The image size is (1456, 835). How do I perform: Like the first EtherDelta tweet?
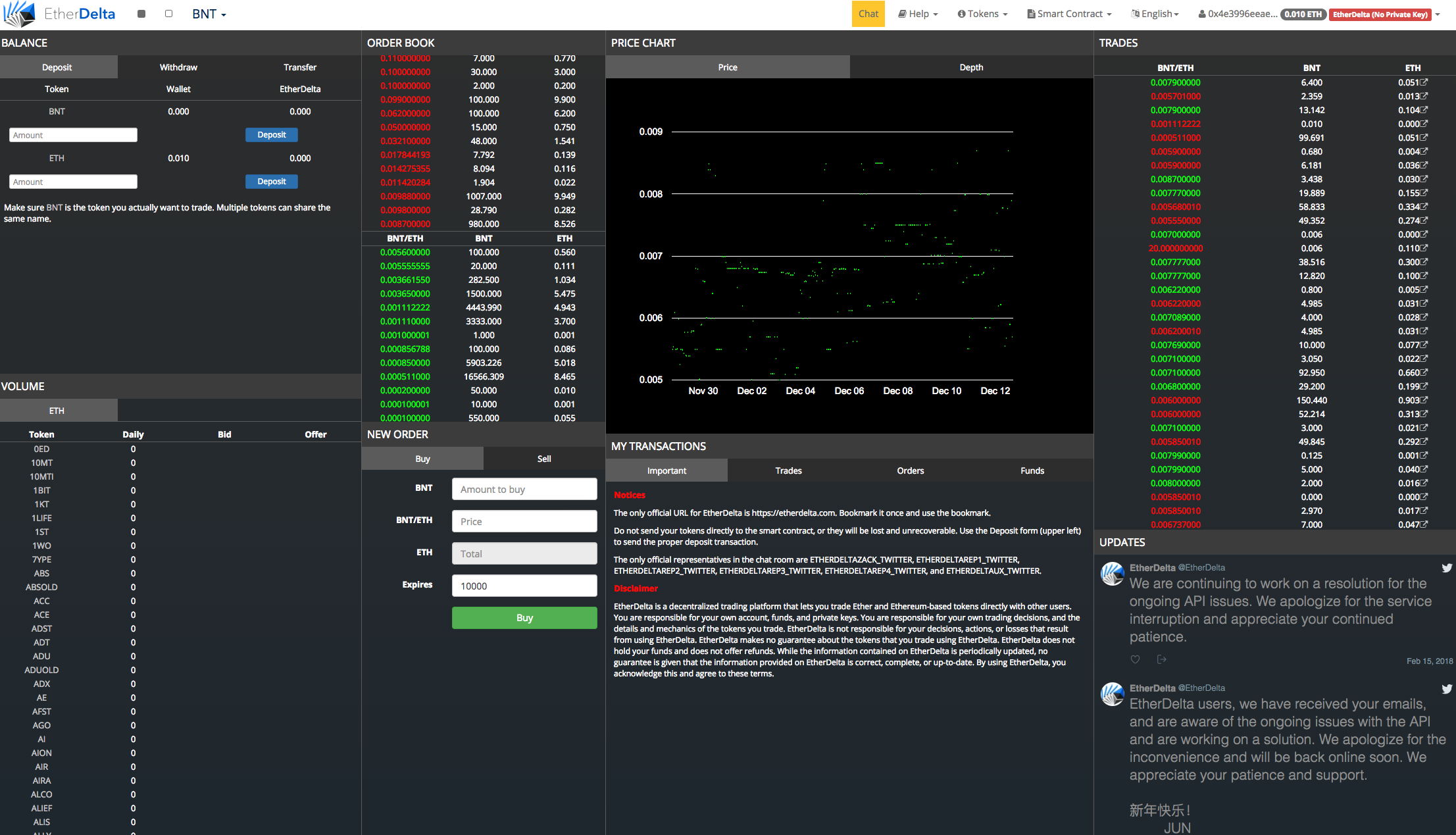[1135, 659]
